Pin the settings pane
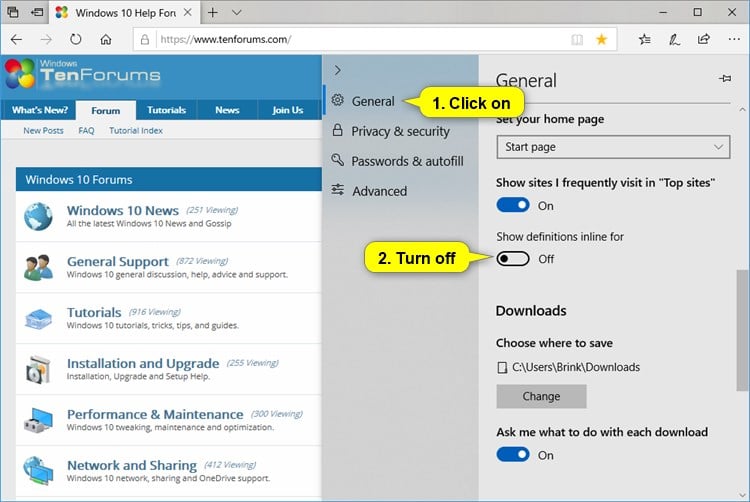 point(725,78)
